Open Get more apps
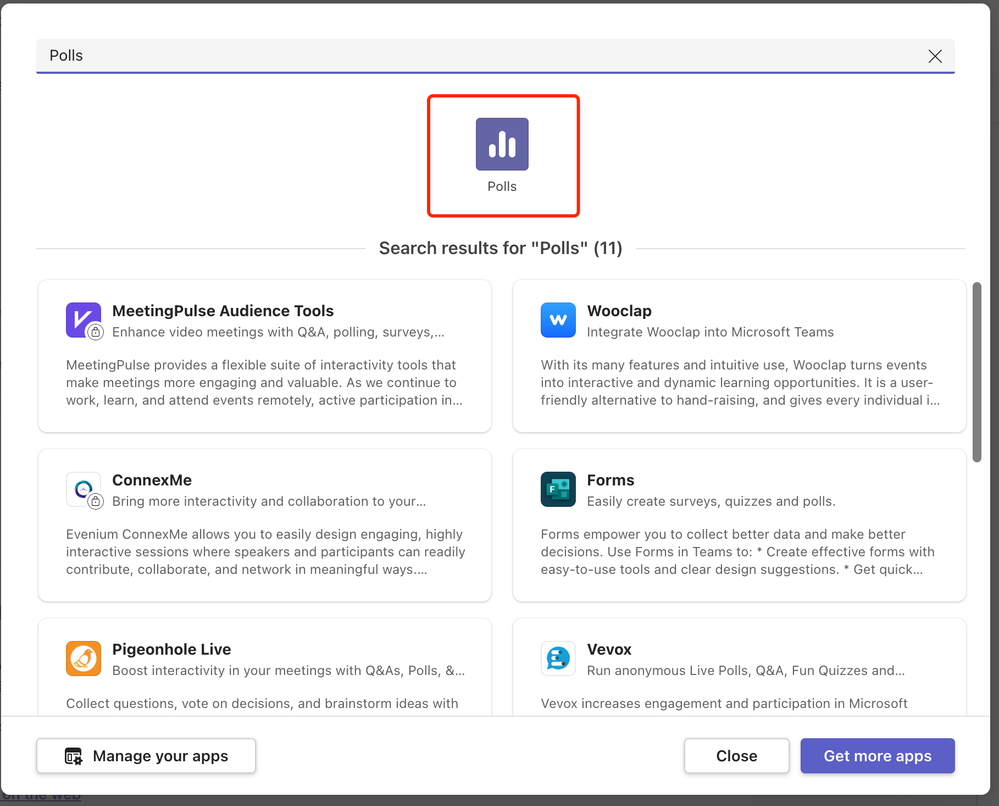Screen dimensions: 999x806 877,756
